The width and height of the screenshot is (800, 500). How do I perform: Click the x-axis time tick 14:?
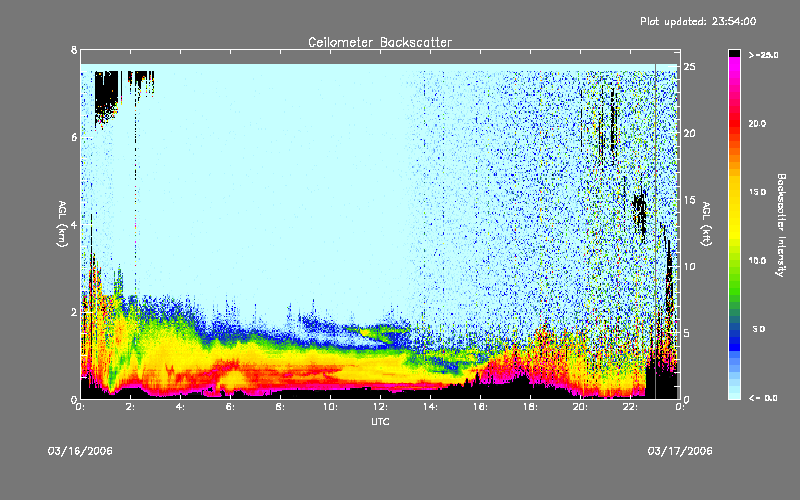point(430,407)
